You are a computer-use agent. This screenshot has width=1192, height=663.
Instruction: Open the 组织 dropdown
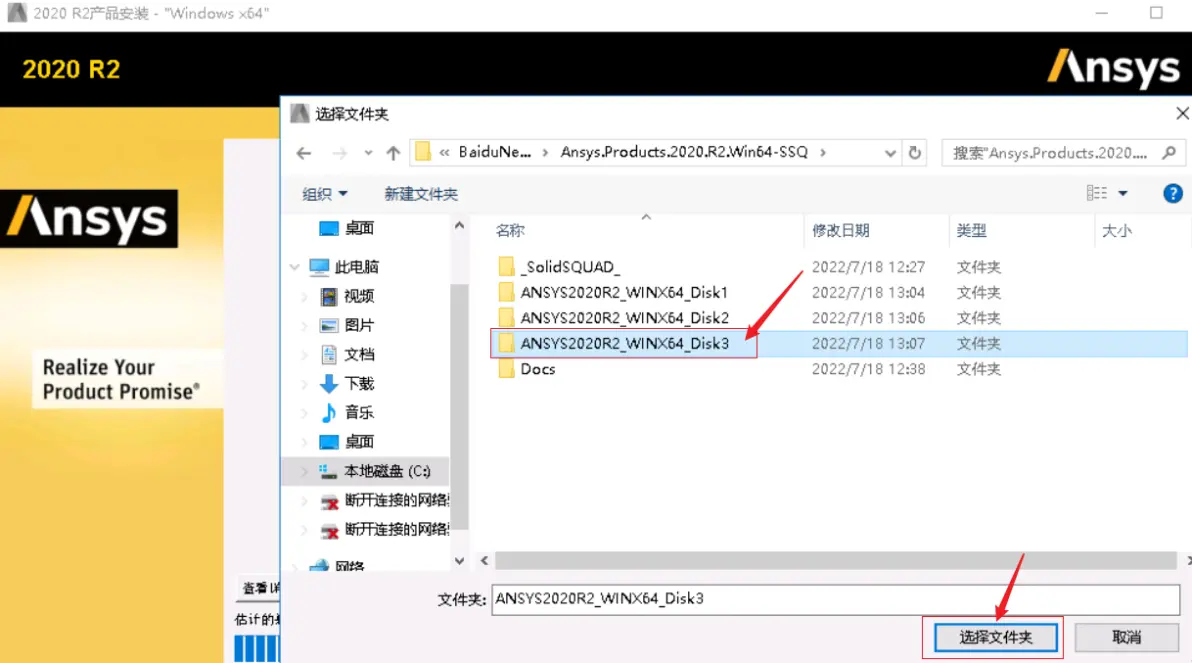pos(324,193)
